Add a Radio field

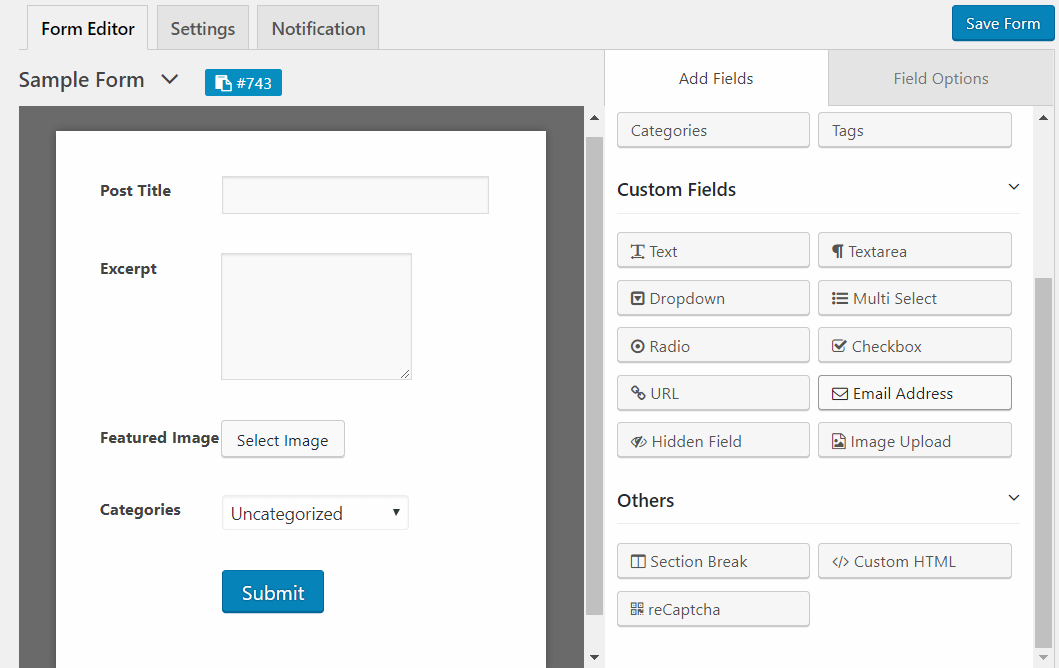[x=713, y=346]
